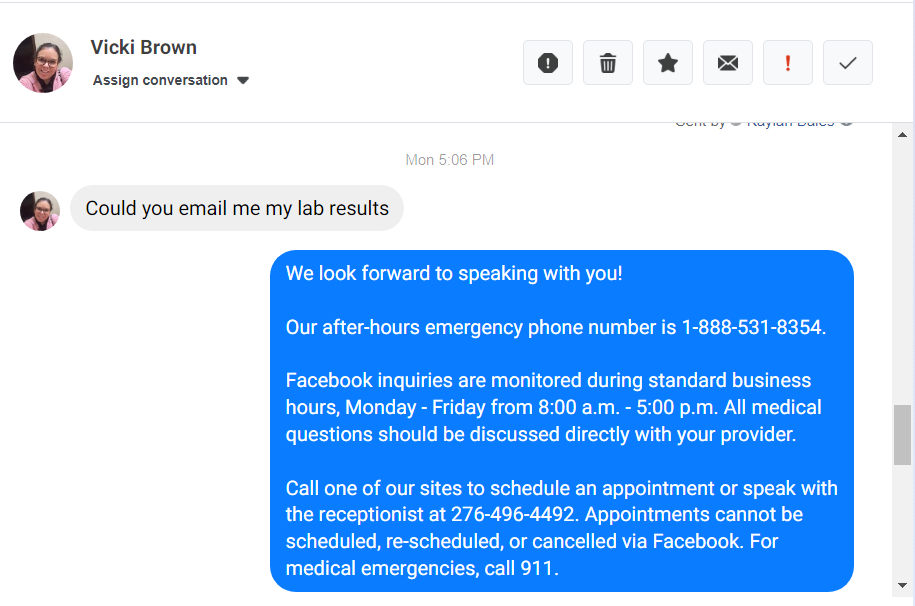915x606 pixels.
Task: Open Vicki Brown's header profile photo
Action: click(x=43, y=63)
